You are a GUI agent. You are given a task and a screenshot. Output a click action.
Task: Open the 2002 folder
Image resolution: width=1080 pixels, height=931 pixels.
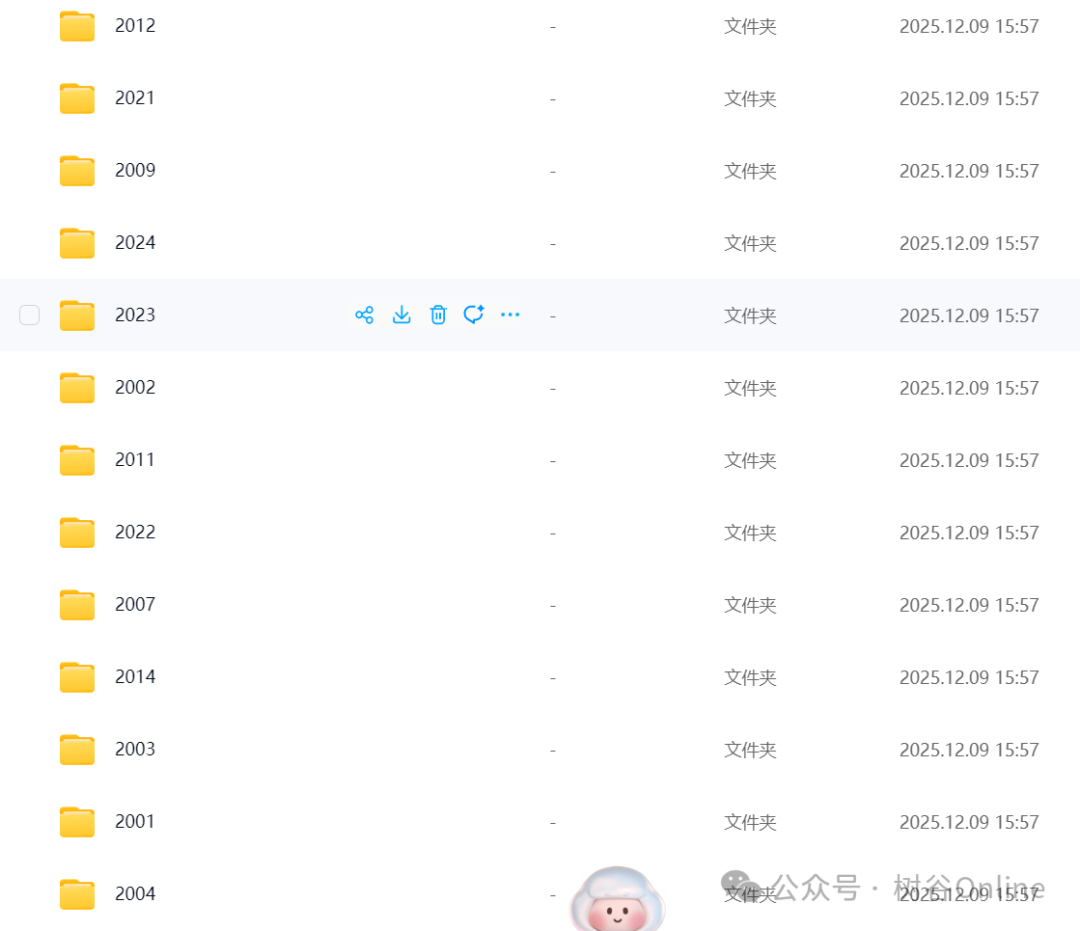[135, 387]
